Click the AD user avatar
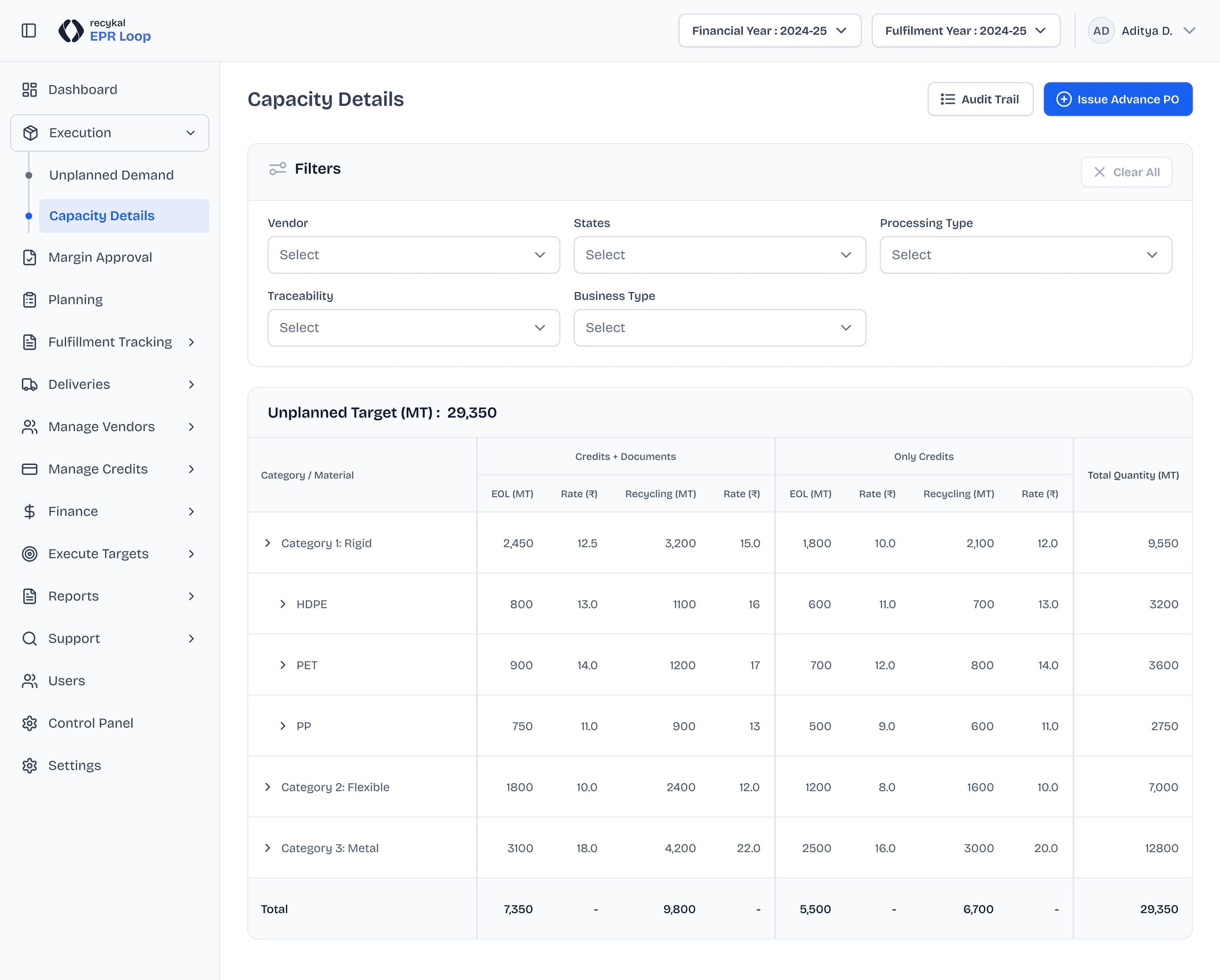 (1101, 30)
